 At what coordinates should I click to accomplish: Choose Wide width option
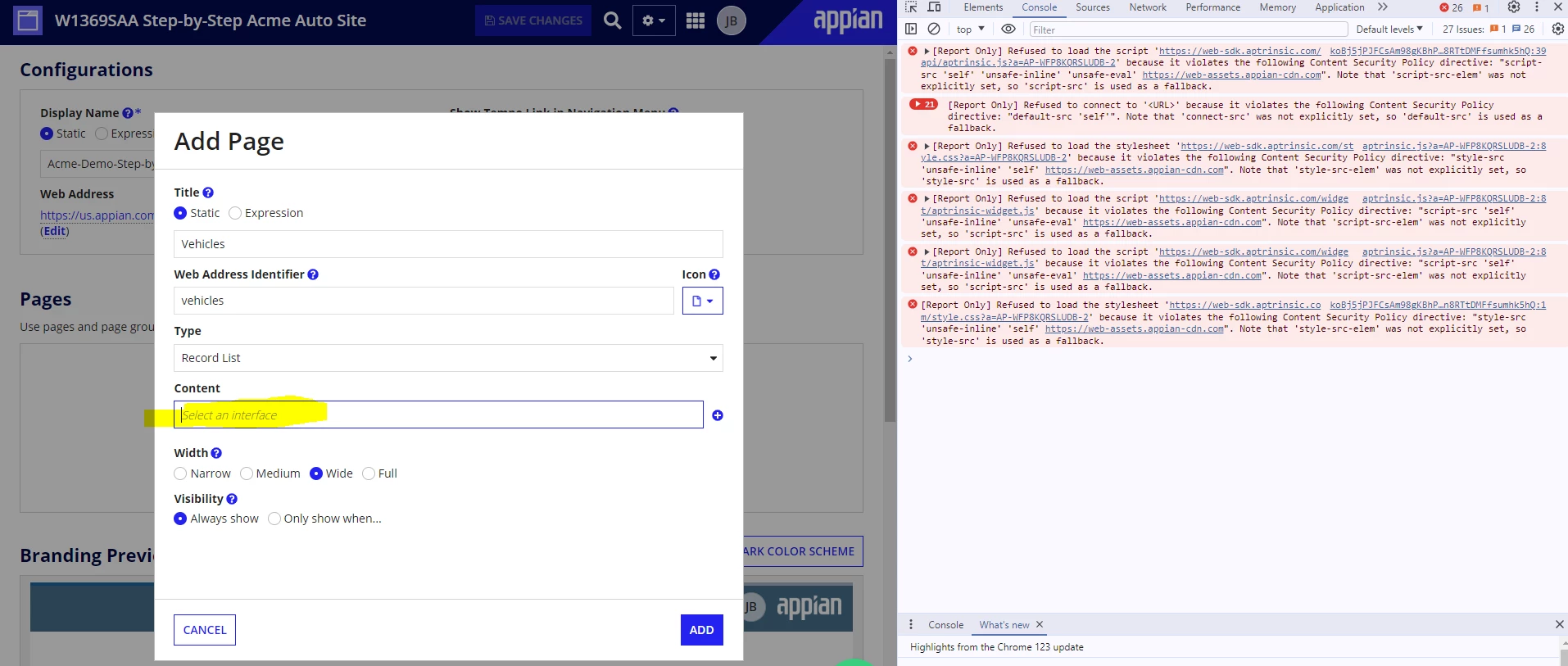tap(316, 473)
